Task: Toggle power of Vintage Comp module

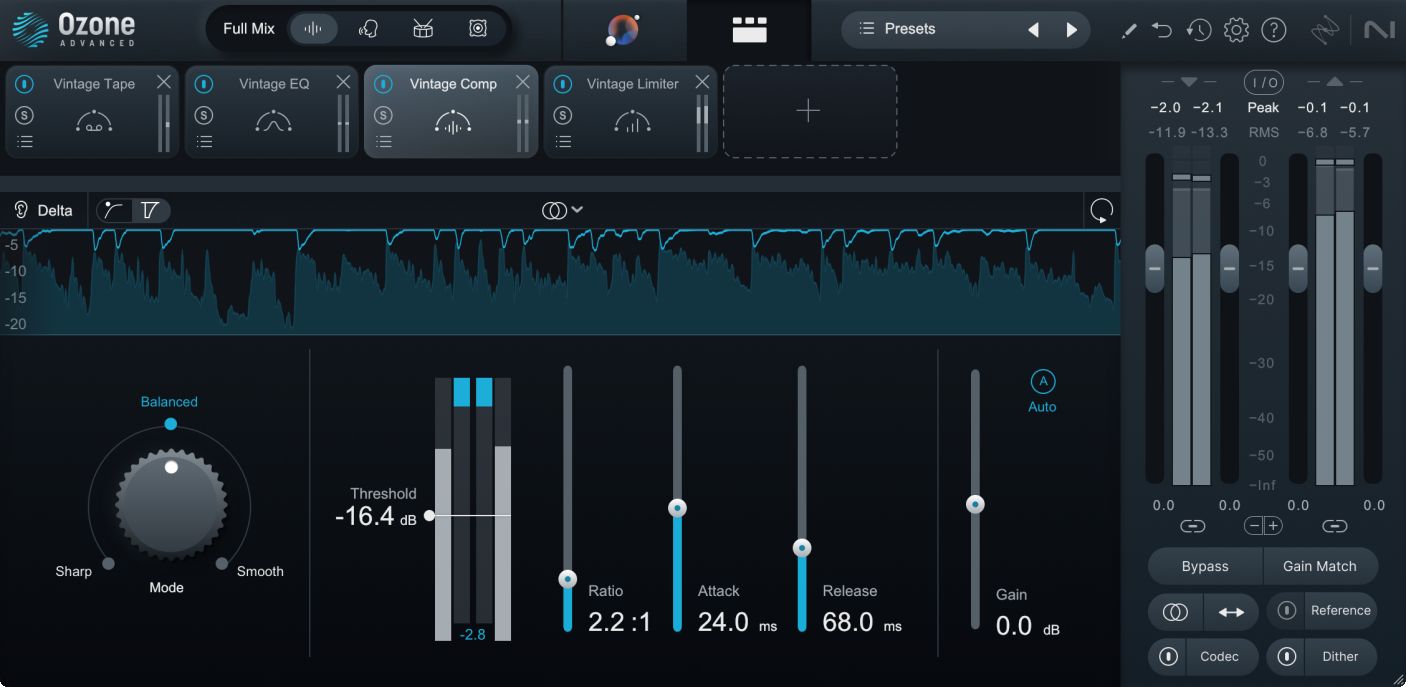Action: tap(383, 84)
